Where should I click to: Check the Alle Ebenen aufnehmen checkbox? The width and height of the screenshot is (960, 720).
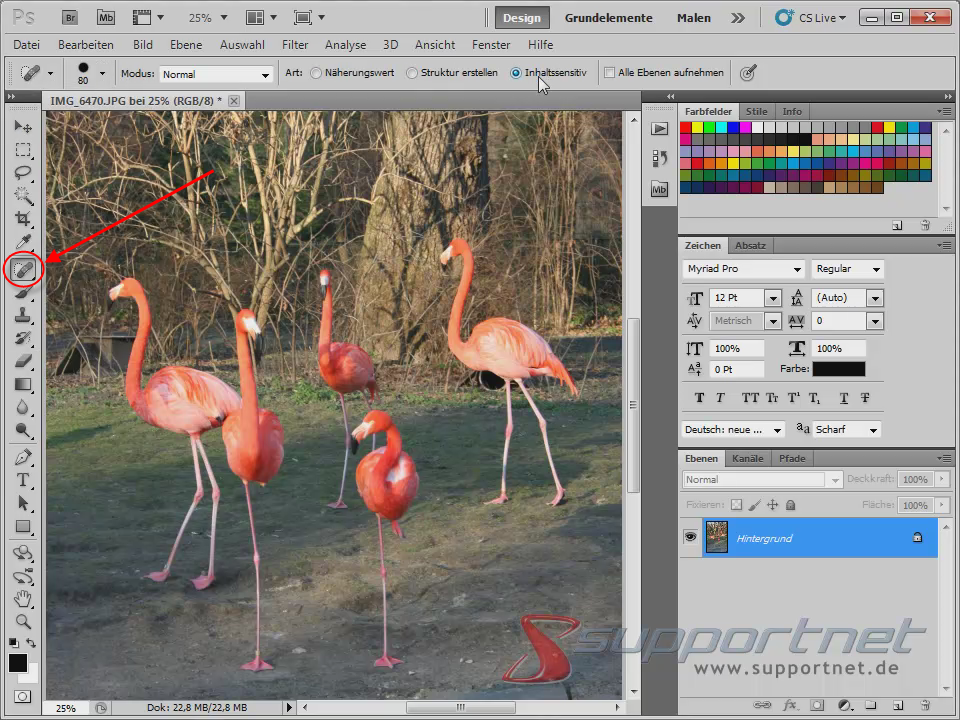coord(609,72)
